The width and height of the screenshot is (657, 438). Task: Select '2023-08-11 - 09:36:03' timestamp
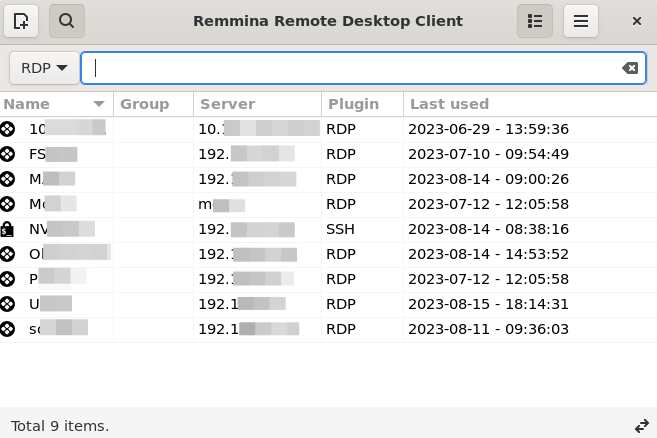488,329
